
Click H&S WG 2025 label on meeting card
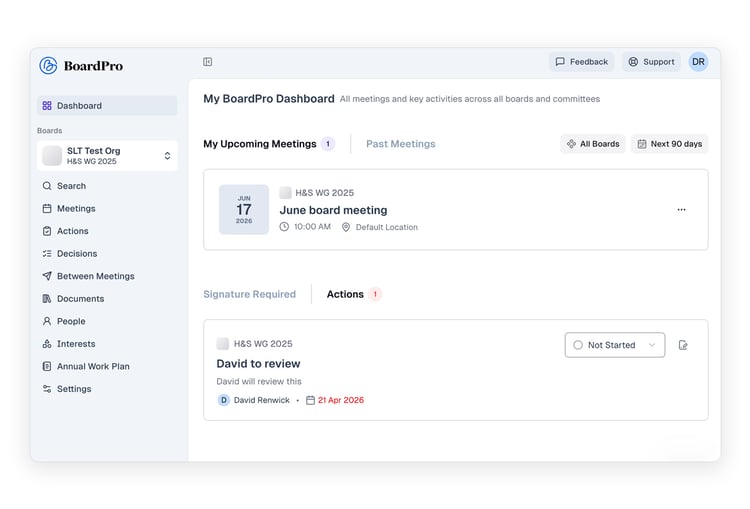[325, 193]
